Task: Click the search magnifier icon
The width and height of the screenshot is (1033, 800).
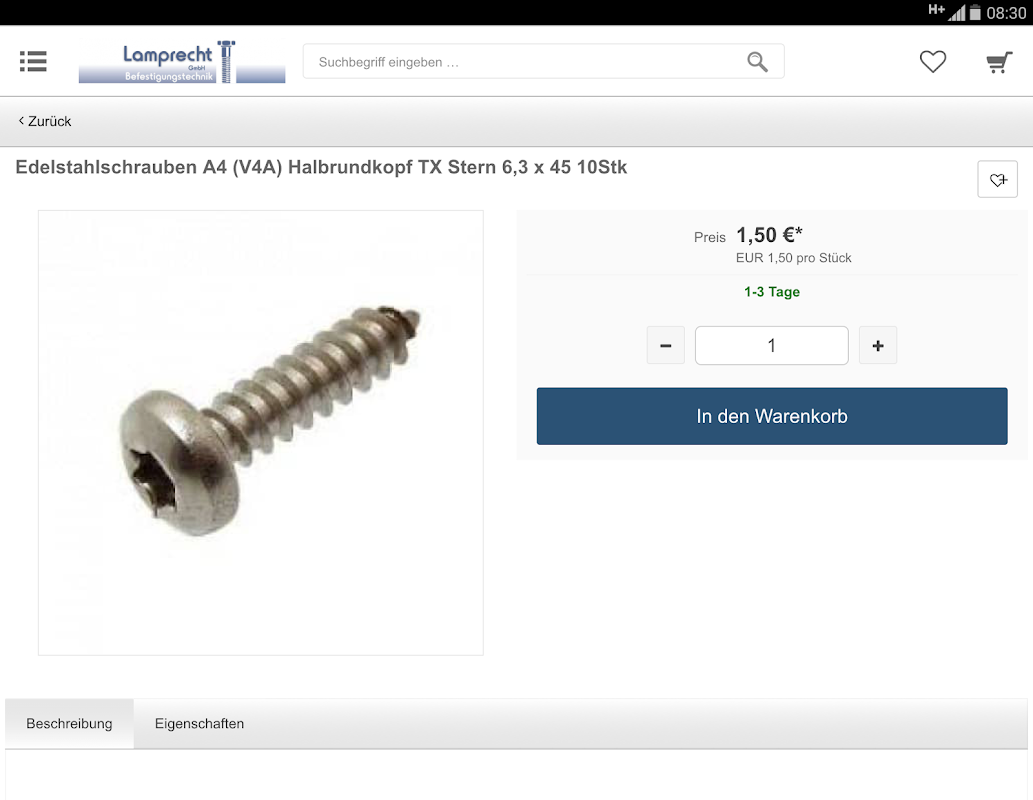Action: (757, 62)
